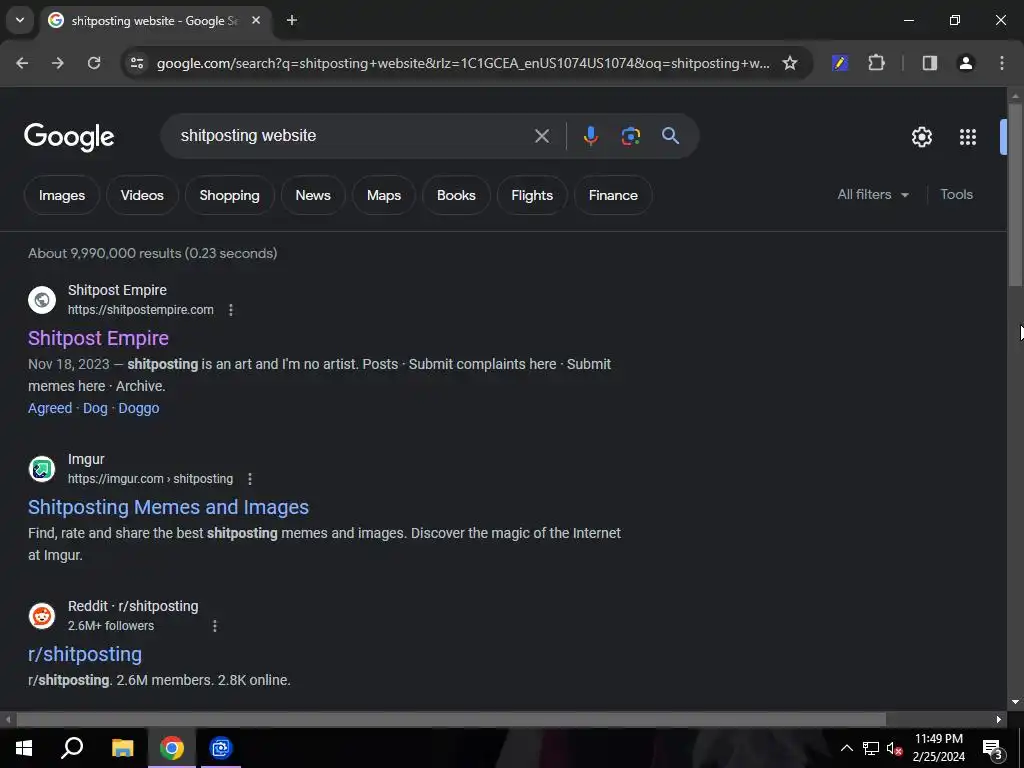Click the vertical page scrollbar thumb
Image resolution: width=1024 pixels, height=768 pixels.
click(x=1015, y=194)
